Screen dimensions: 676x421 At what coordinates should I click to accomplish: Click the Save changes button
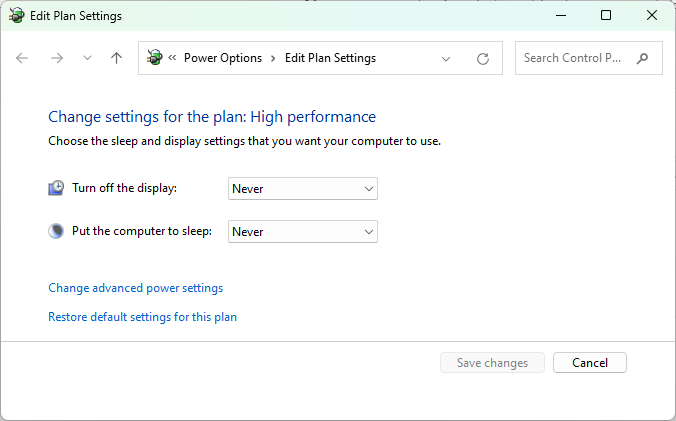492,363
